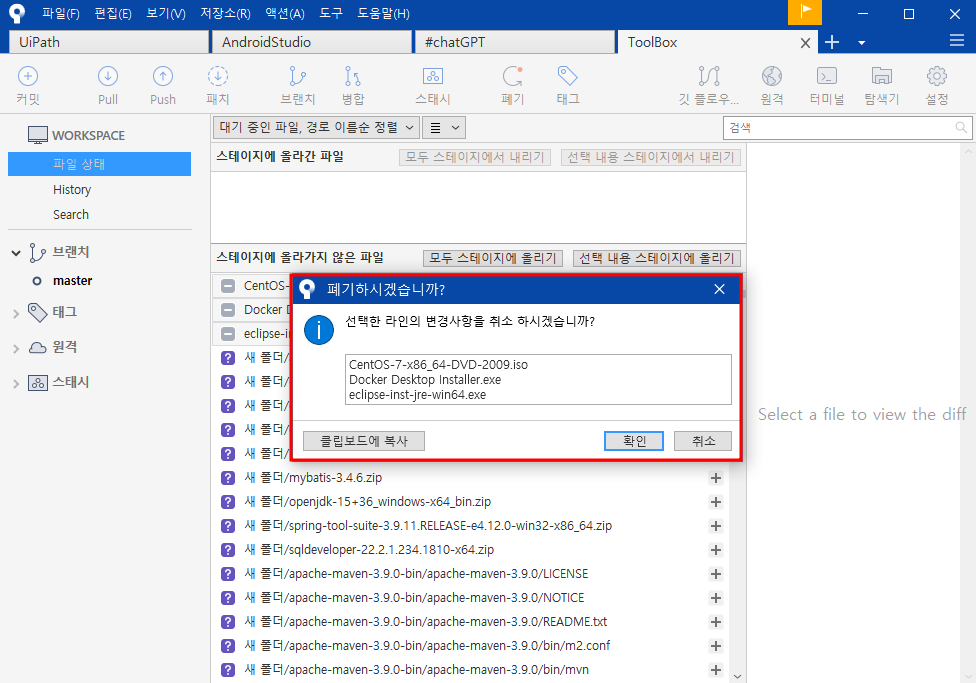Screen dimensions: 976x683
Task: Open the 저장소(R) menu
Action: (225, 13)
